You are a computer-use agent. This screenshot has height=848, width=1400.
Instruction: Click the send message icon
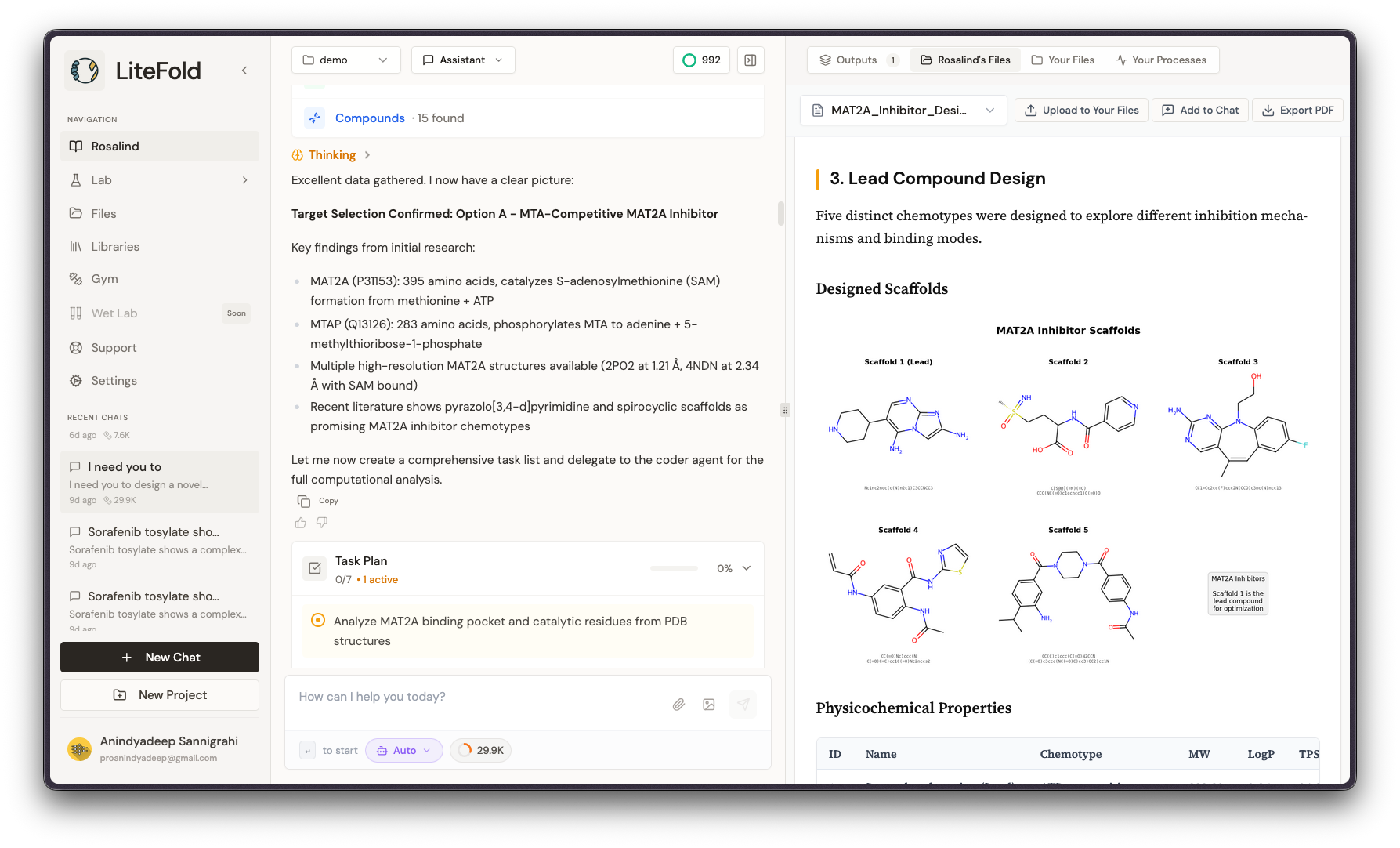coord(742,704)
